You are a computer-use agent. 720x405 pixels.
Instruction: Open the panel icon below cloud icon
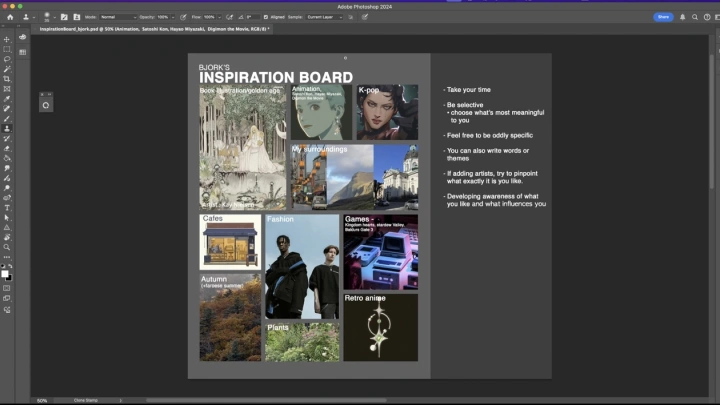tap(22, 52)
